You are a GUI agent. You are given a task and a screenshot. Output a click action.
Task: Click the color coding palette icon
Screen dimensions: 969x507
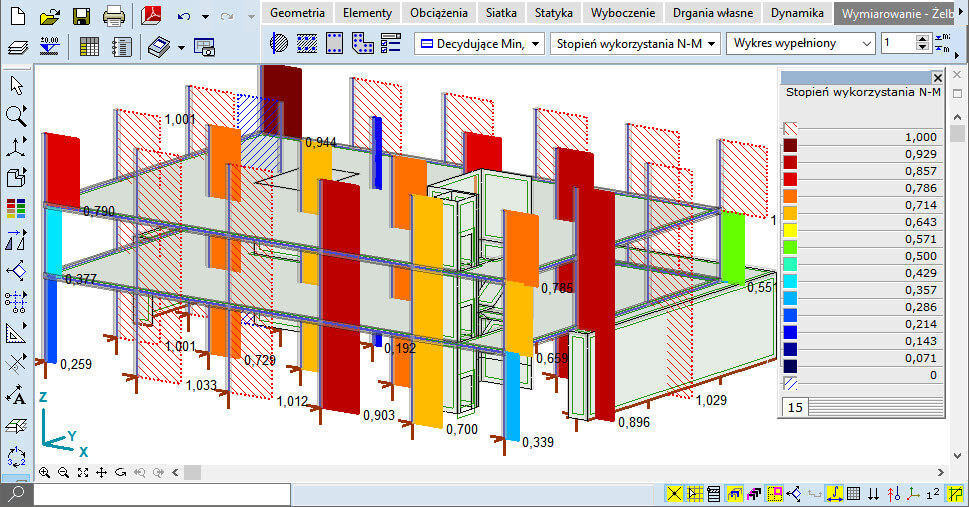point(16,208)
